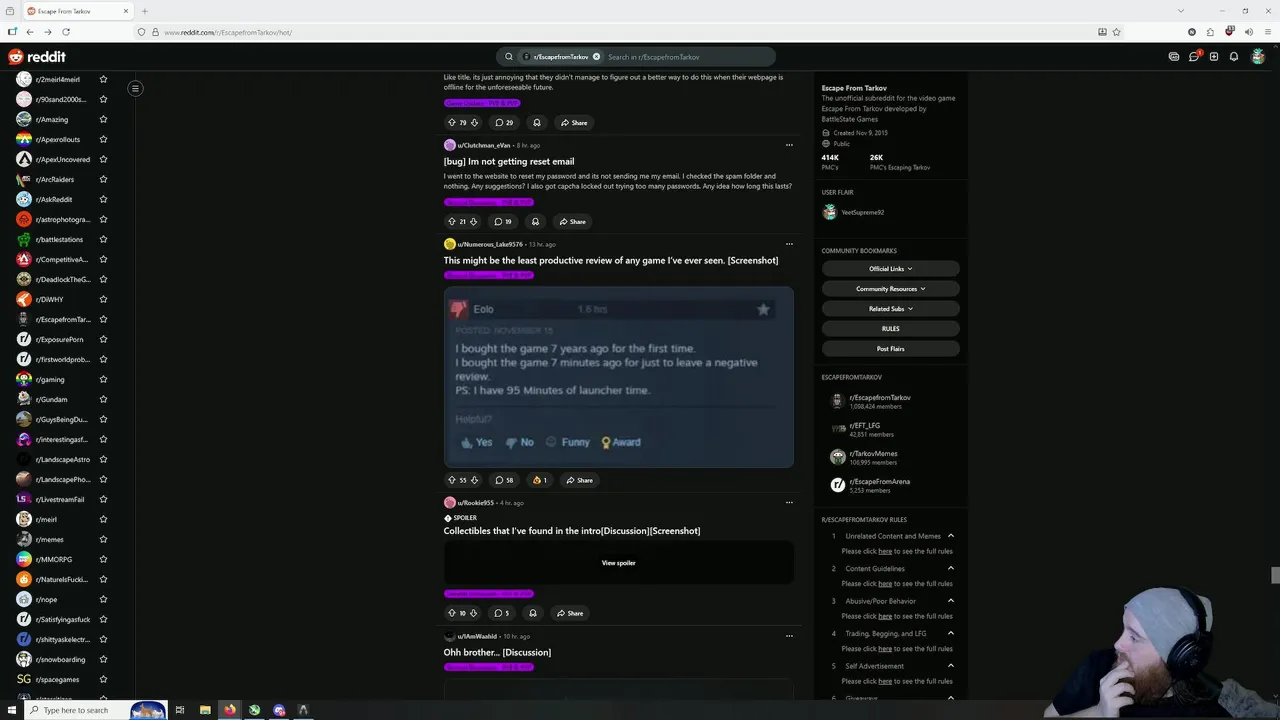Open the Reddit notifications bell

click(x=1234, y=57)
